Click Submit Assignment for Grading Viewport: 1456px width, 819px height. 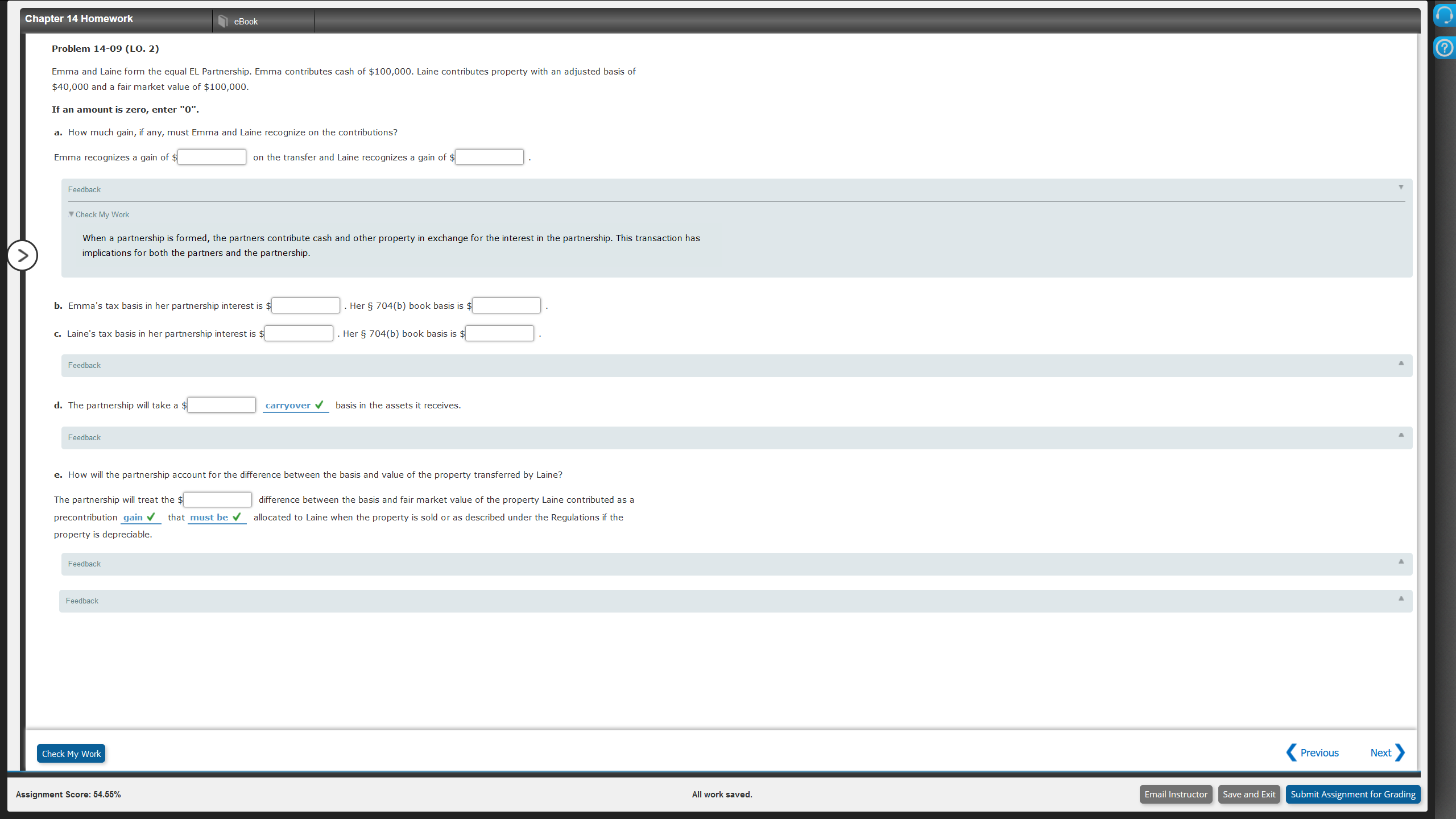click(1352, 795)
